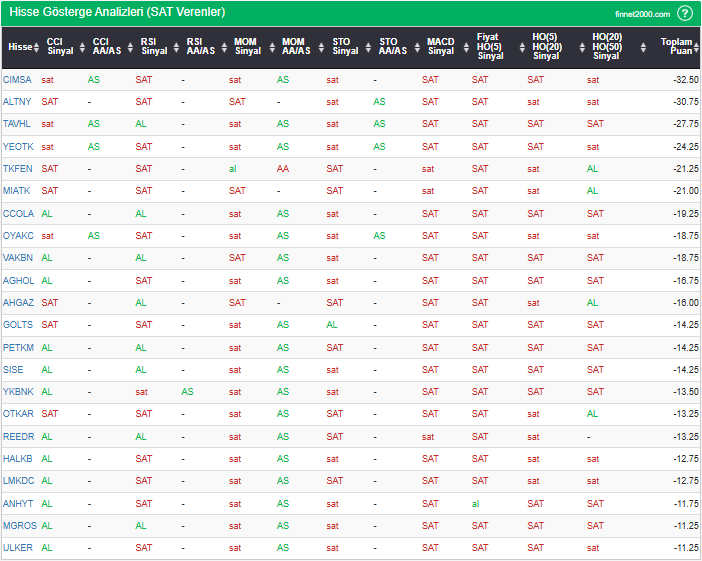Select CCOLA total score -19.25
The width and height of the screenshot is (702, 561).
coord(686,214)
